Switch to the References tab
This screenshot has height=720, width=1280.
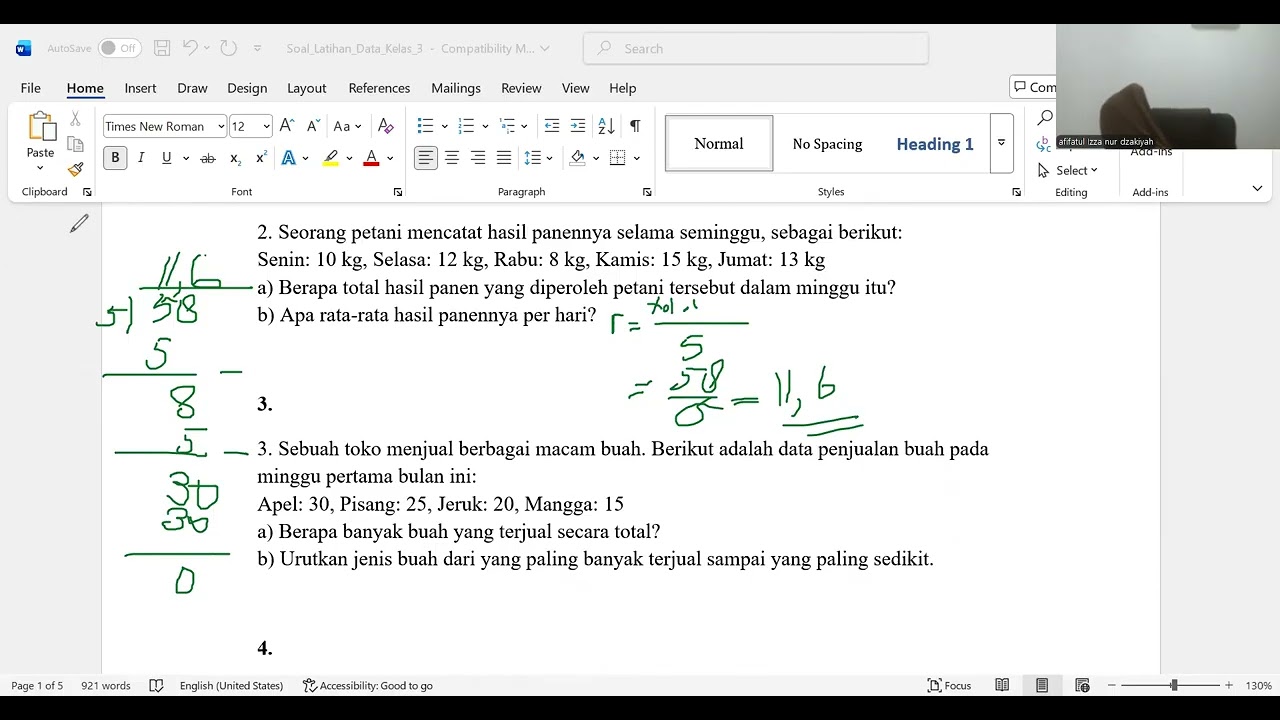(x=379, y=88)
